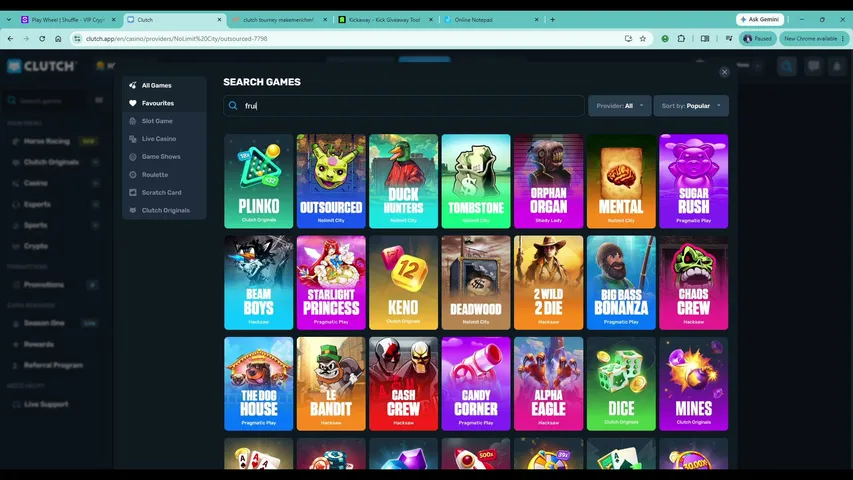Launch Sugar Rush by Pragmatic Play
Image resolution: width=853 pixels, height=480 pixels.
[x=694, y=181]
